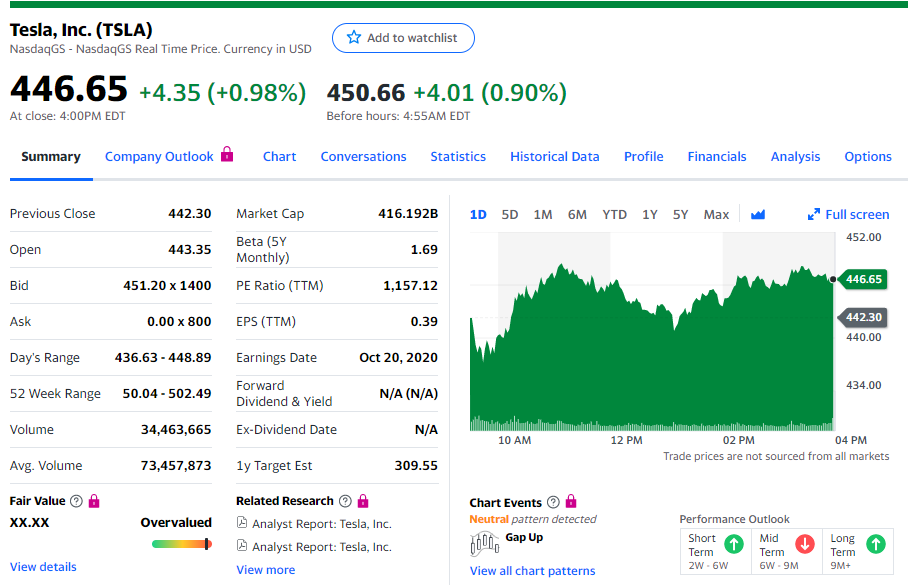Click the Mid Term red down arrow
Image resolution: width=908 pixels, height=587 pixels.
[804, 544]
